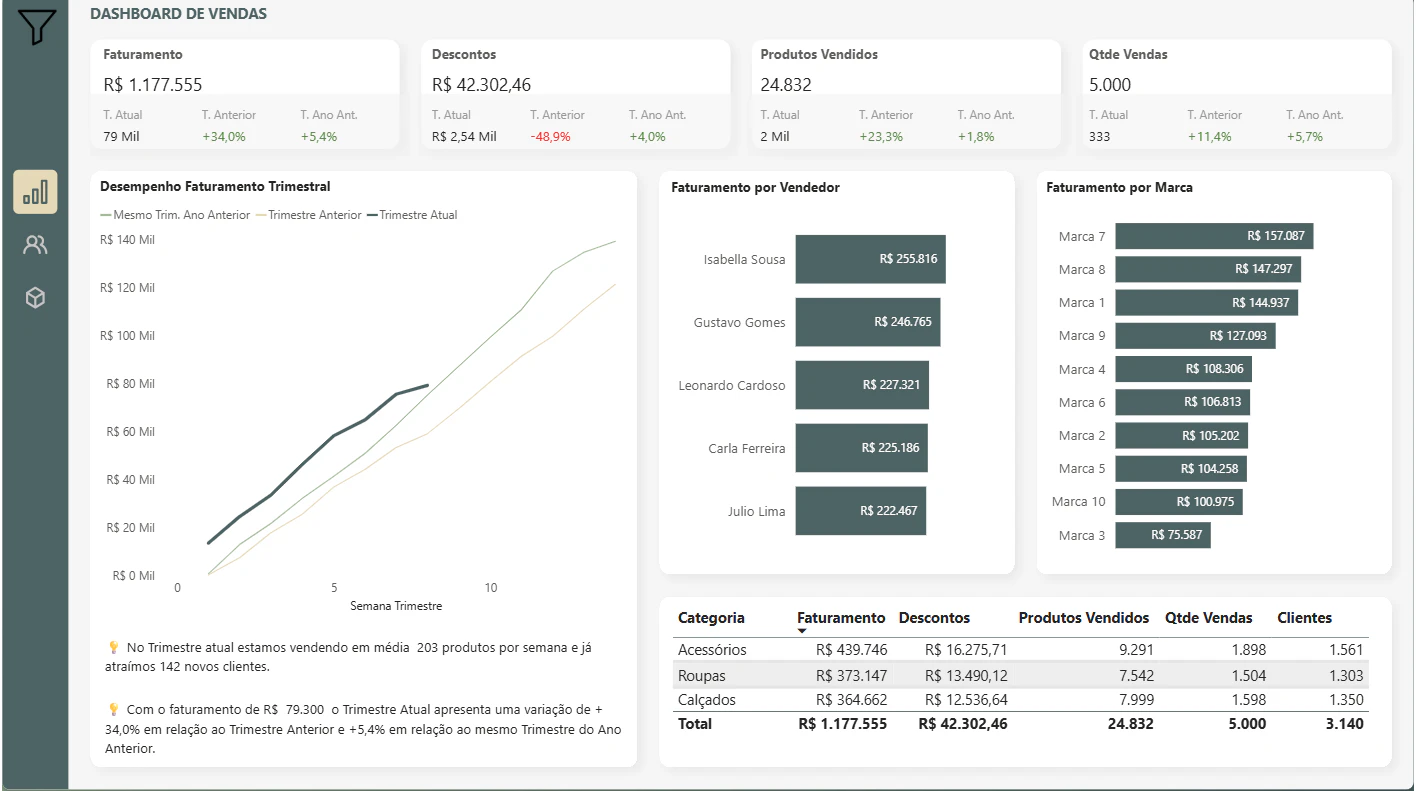
Task: Sort table by Descontos column header
Action: click(x=934, y=618)
